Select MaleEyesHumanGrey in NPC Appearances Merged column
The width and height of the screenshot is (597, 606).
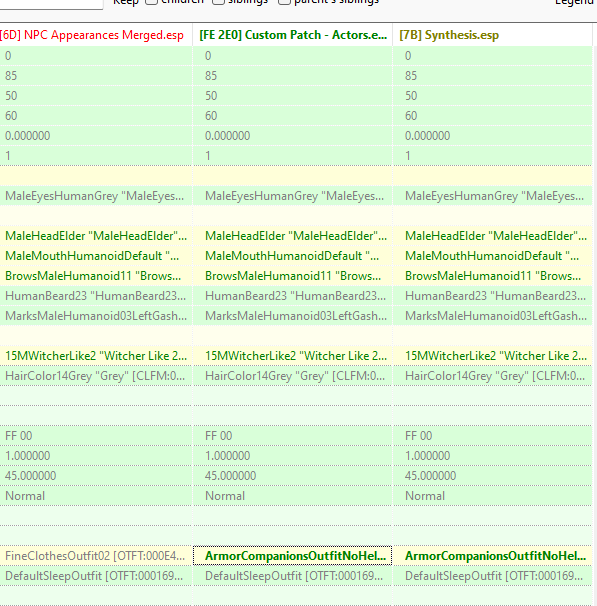(96, 196)
